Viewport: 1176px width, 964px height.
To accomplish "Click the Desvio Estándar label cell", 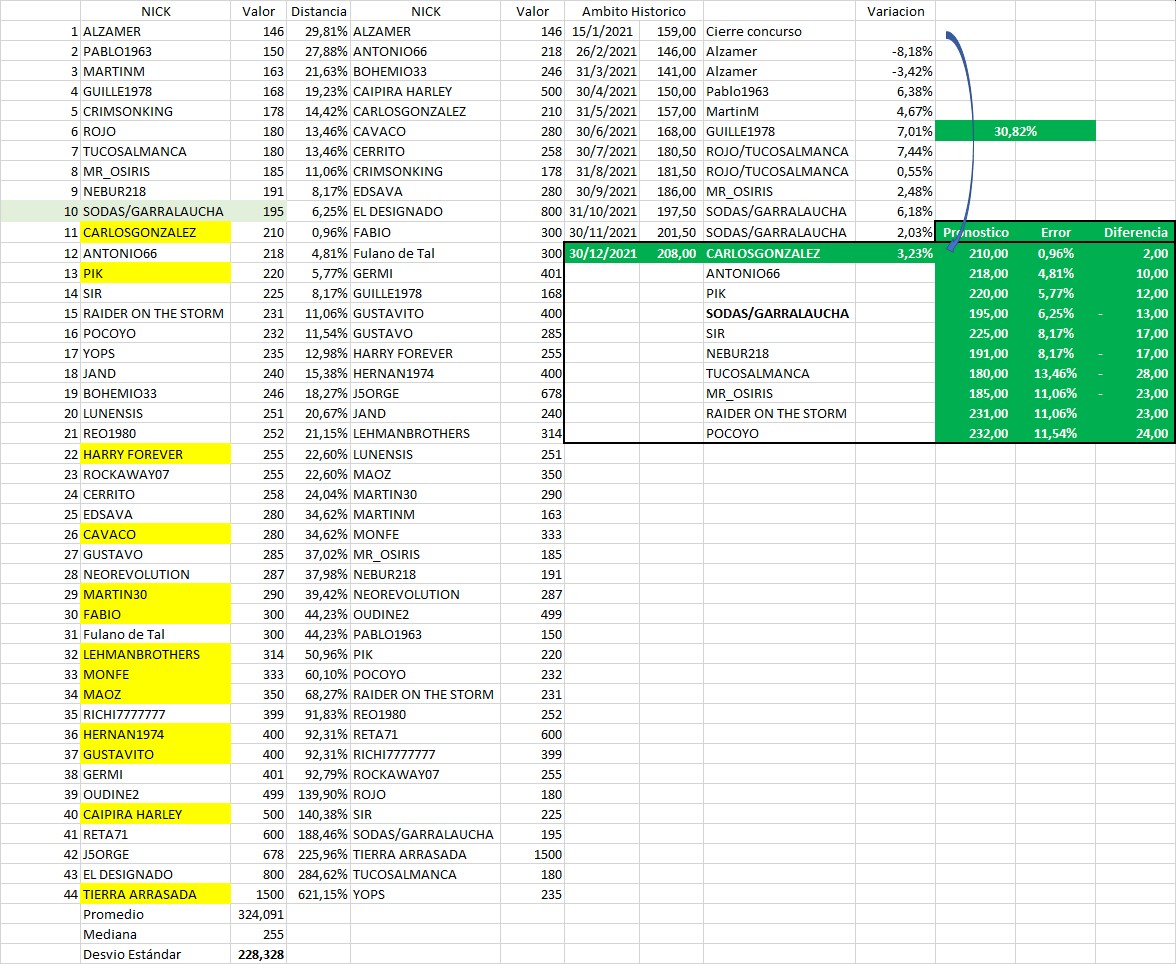I will pos(132,954).
